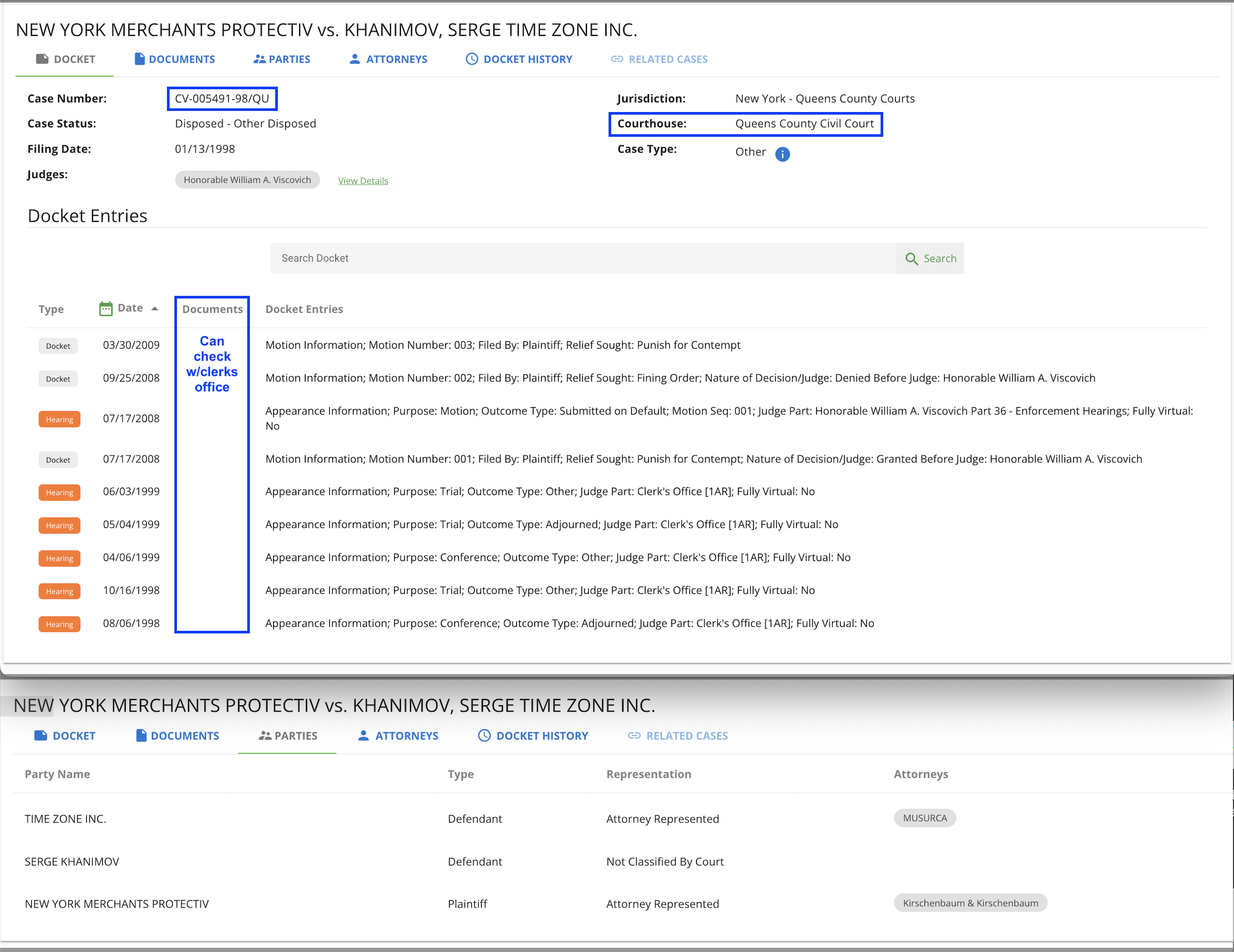This screenshot has height=952, width=1234.
Task: Click Queens County Civil Court value
Action: [x=805, y=123]
